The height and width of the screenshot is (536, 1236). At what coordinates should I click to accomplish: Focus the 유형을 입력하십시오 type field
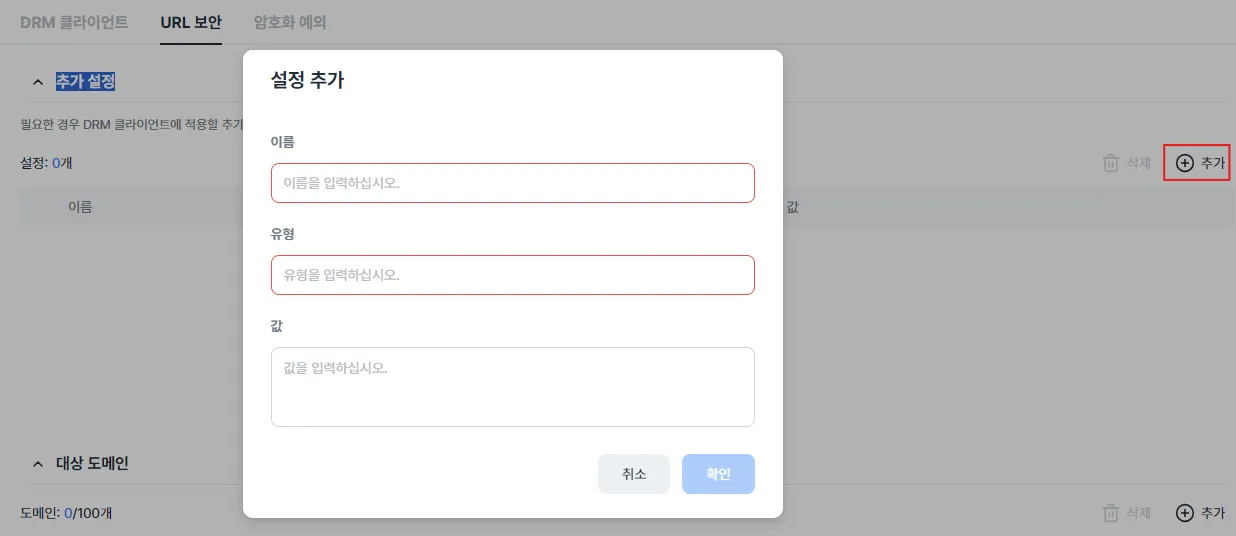pos(512,275)
